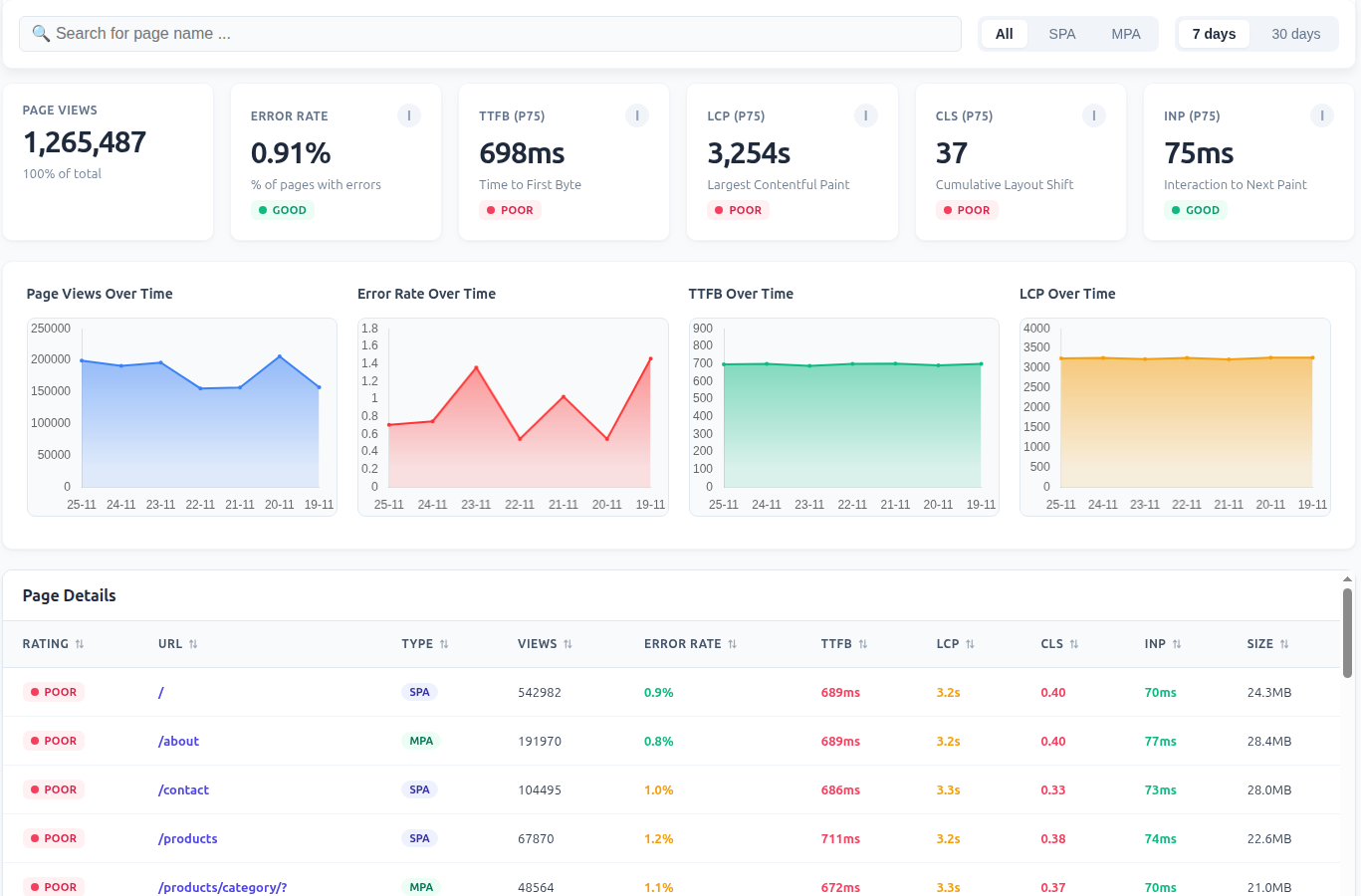Switch the page type filter to SPA

tap(1061, 33)
